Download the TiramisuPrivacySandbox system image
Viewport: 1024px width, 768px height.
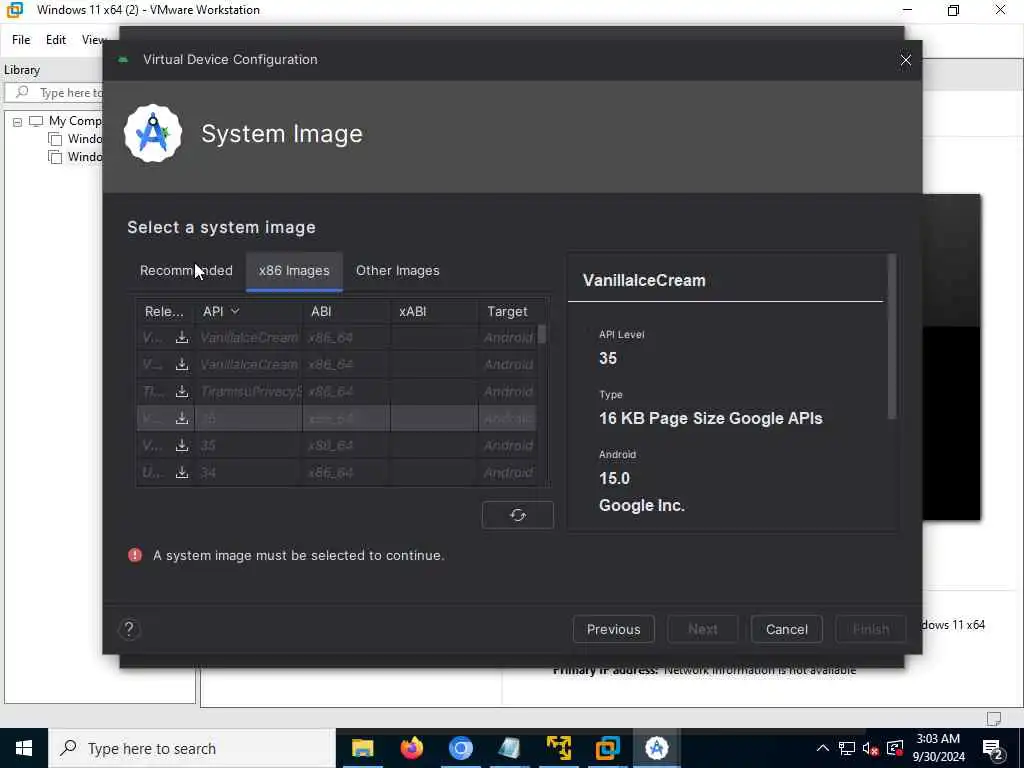[182, 391]
